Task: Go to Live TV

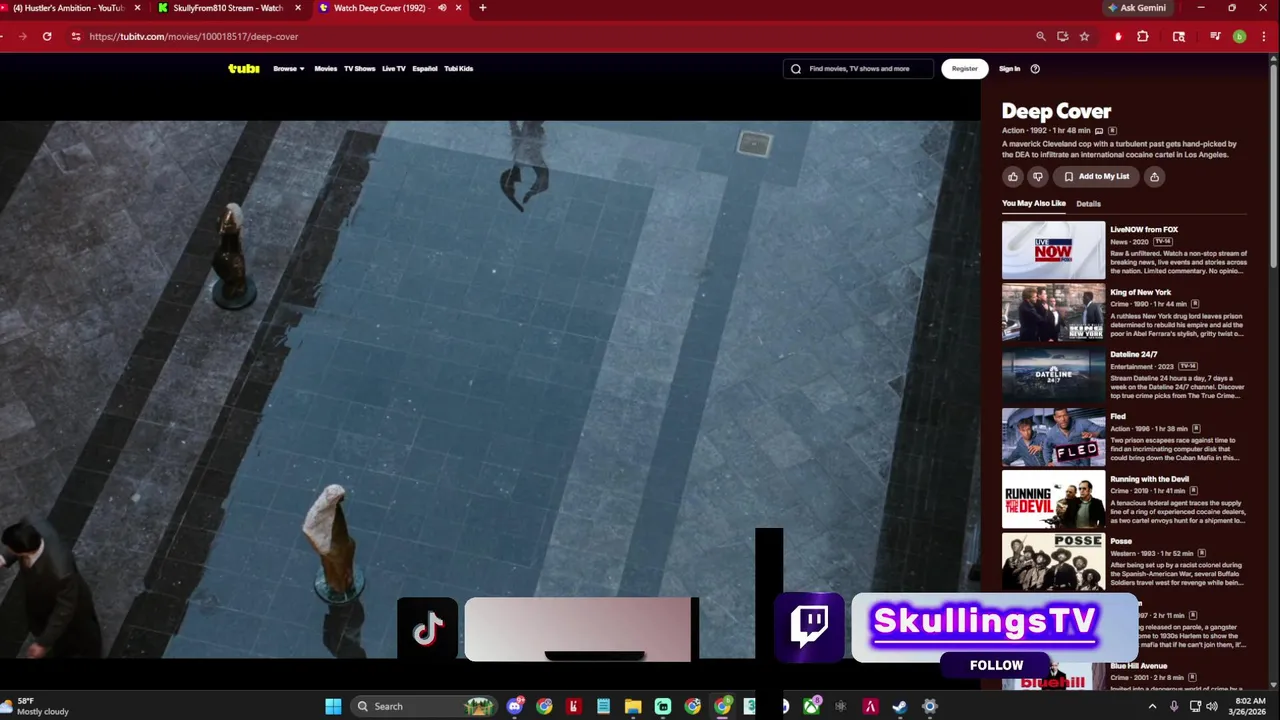Action: (394, 69)
